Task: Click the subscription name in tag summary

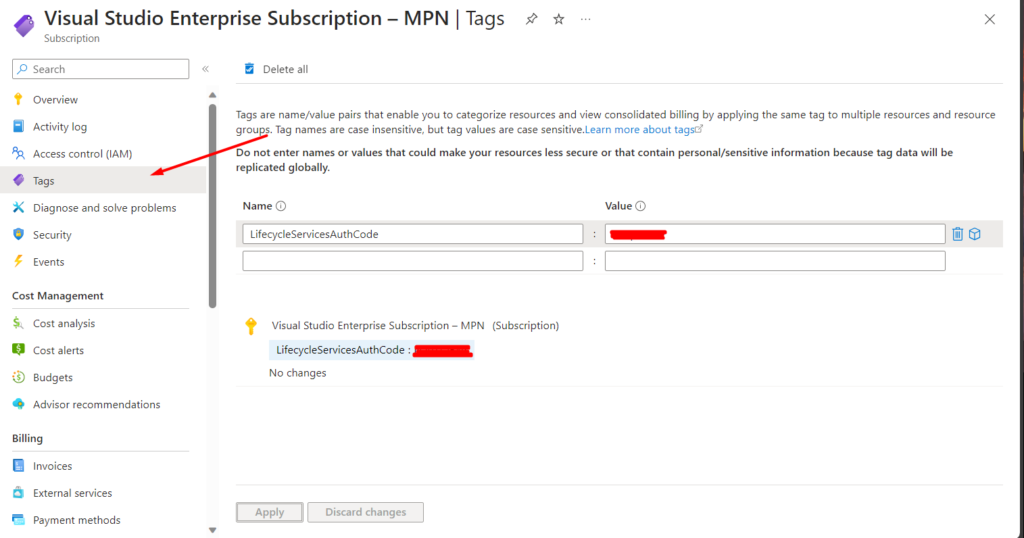Action: tap(378, 326)
